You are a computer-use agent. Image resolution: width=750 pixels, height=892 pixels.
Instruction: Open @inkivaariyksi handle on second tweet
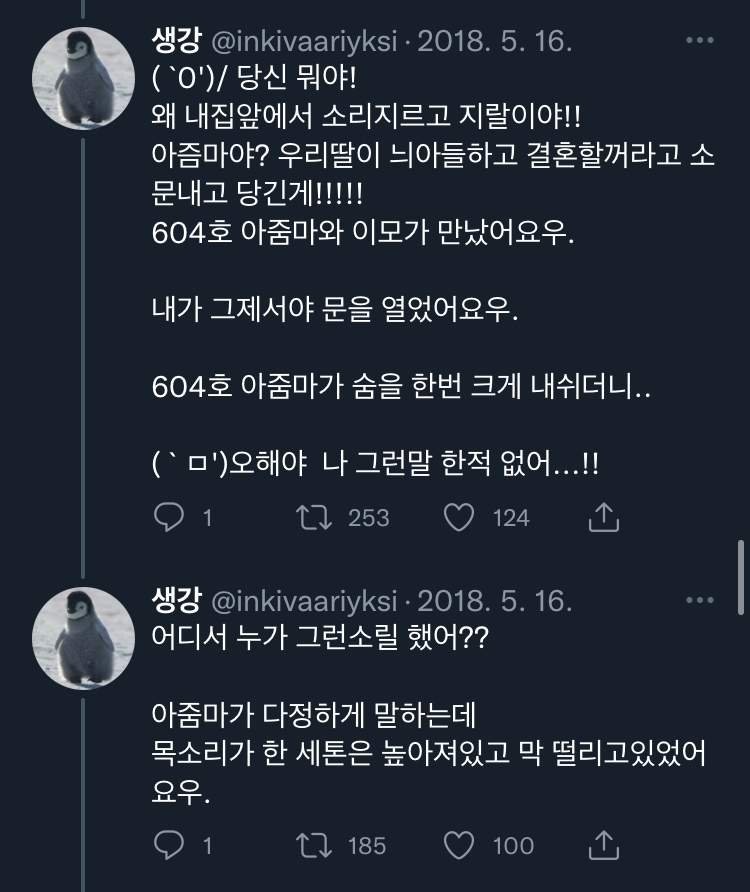point(305,600)
